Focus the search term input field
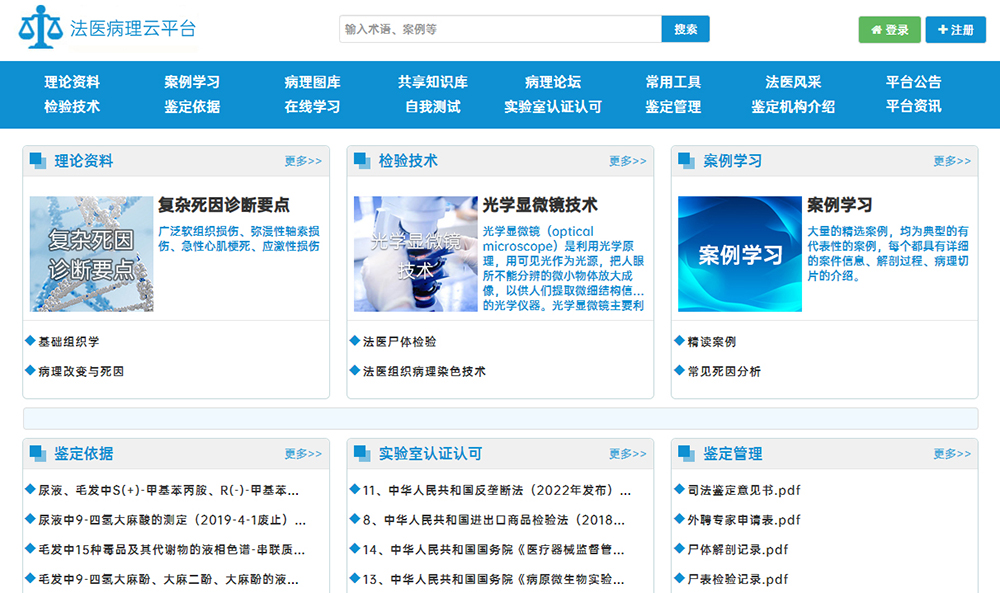 [500, 29]
